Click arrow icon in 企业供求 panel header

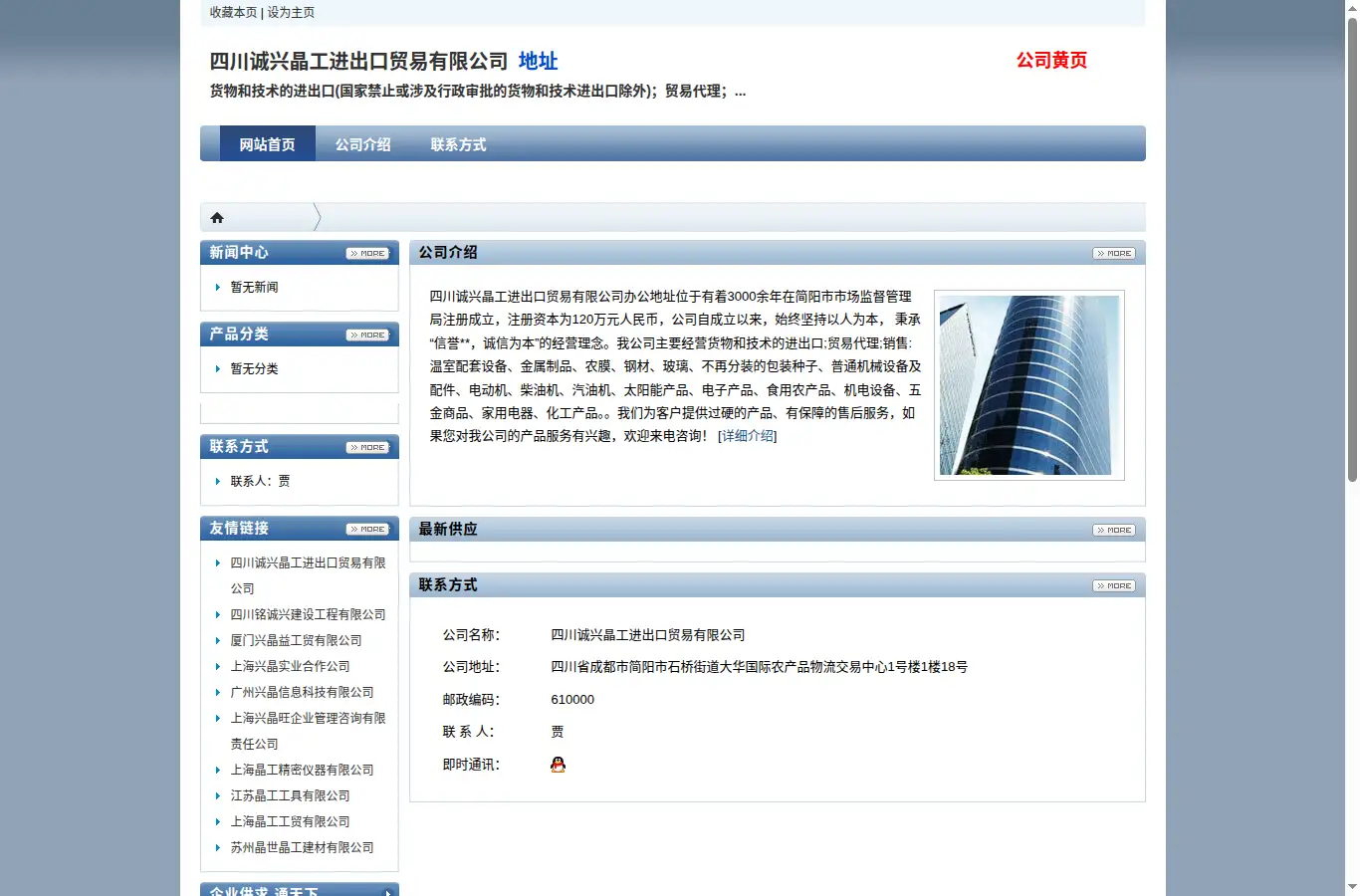point(387,892)
